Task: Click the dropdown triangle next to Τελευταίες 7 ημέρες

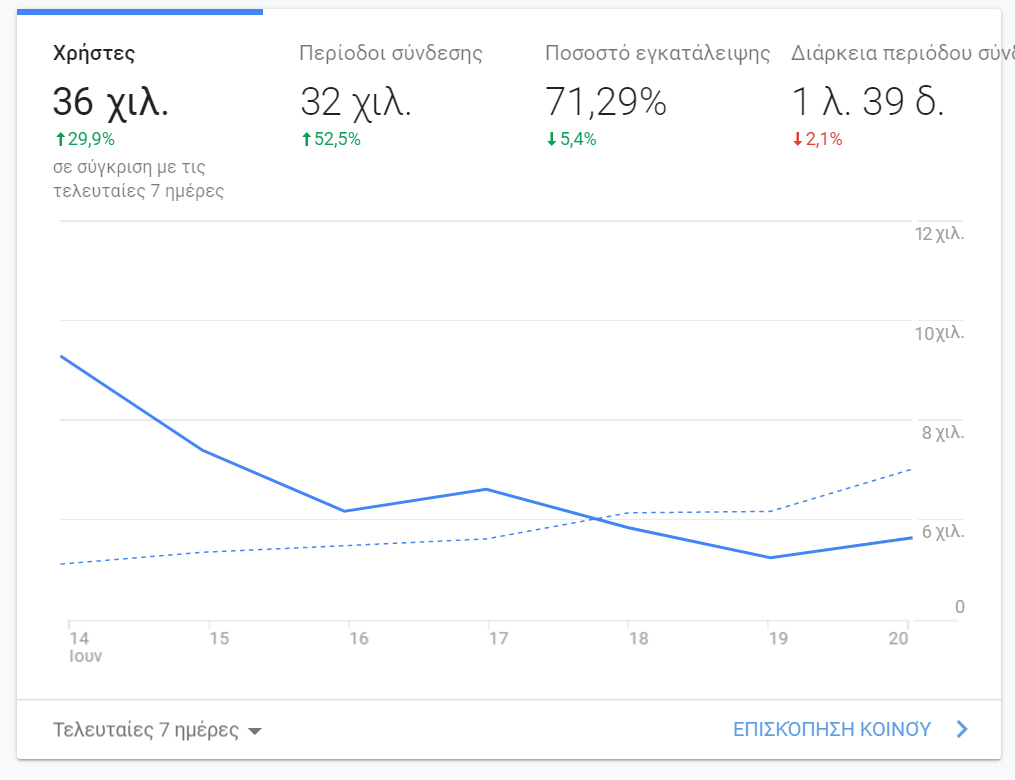Action: pos(254,731)
